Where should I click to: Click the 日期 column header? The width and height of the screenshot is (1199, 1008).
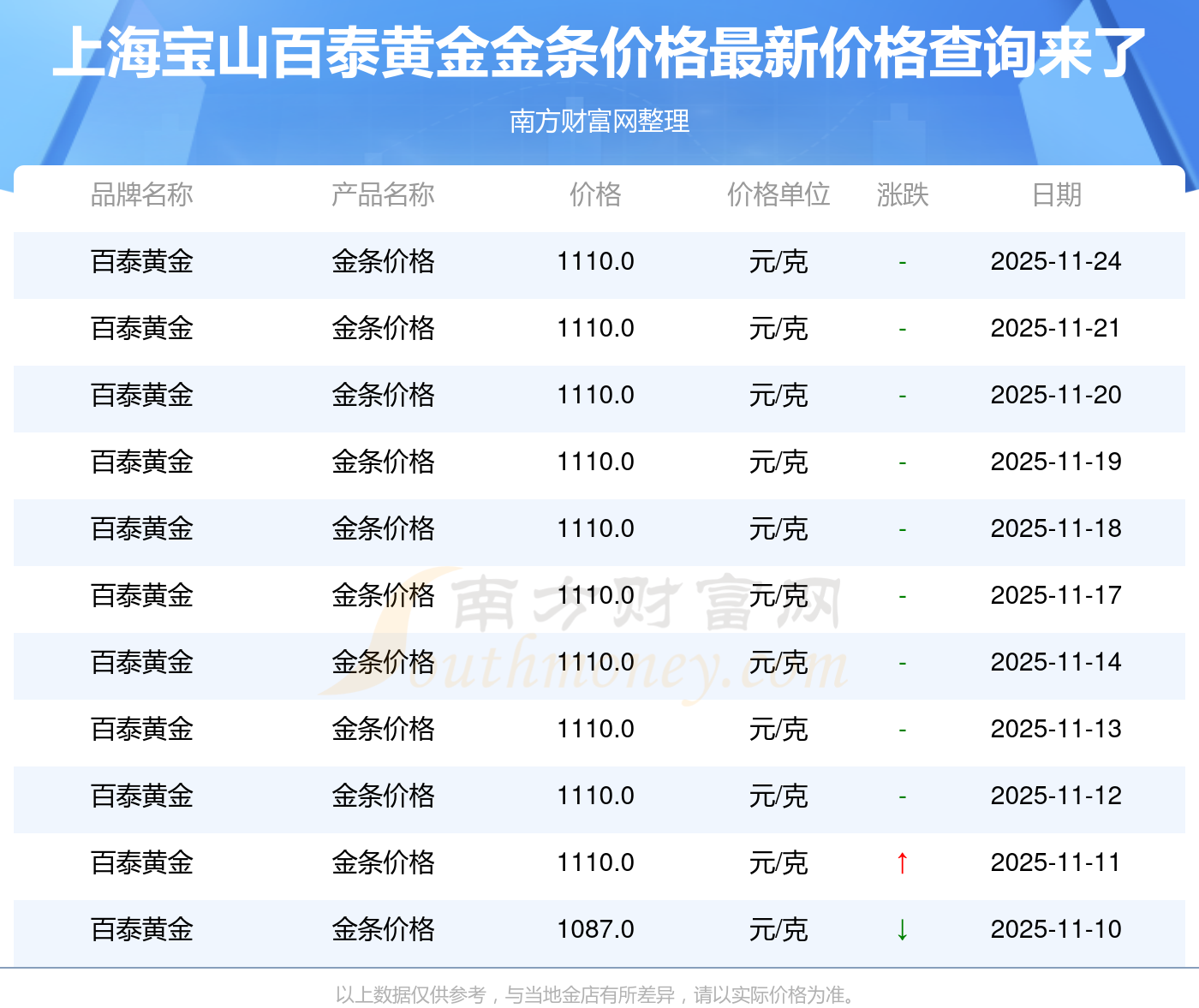coord(1056,194)
